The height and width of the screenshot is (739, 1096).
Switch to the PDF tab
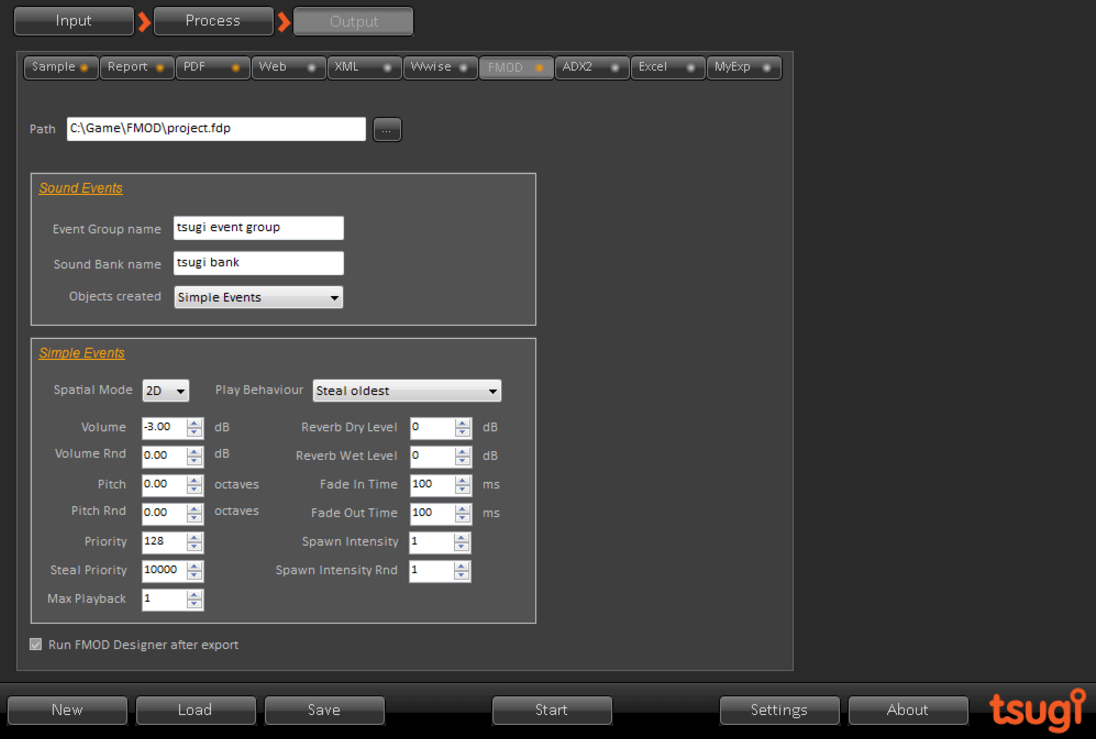pyautogui.click(x=212, y=67)
